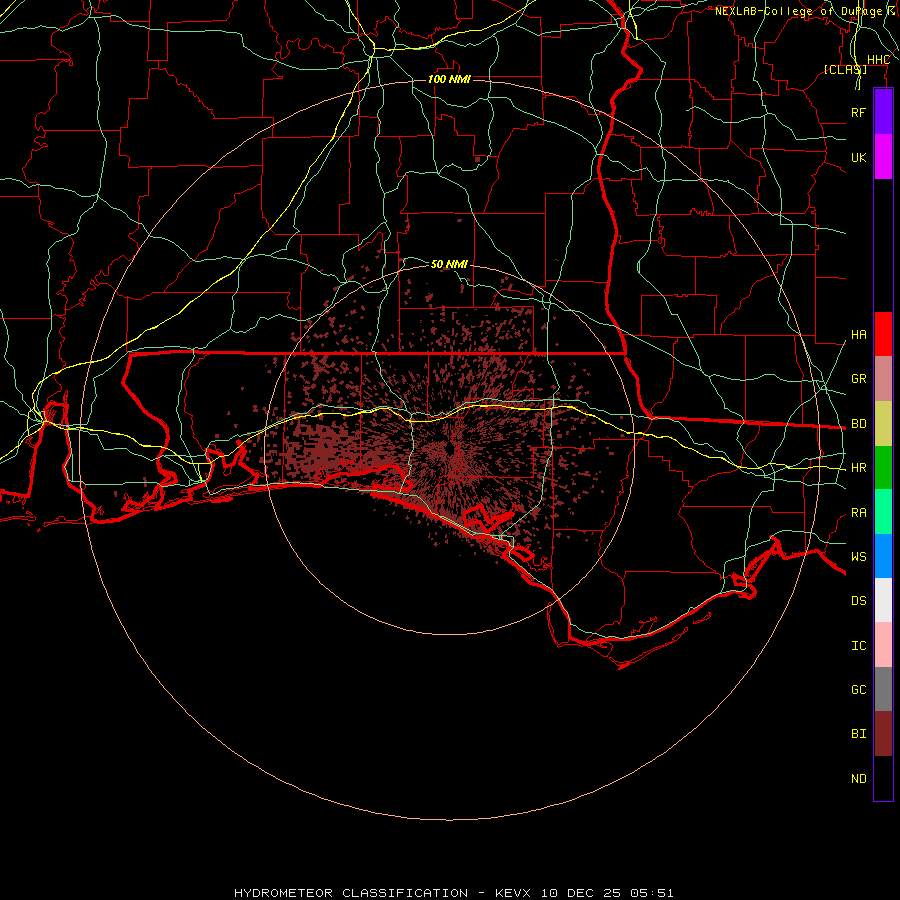This screenshot has width=900, height=900.
Task: Click the RA light-green legend swatch
Action: 883,512
